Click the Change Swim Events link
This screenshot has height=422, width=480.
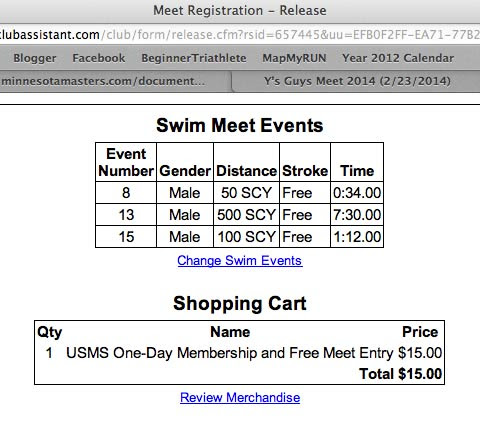pos(240,261)
